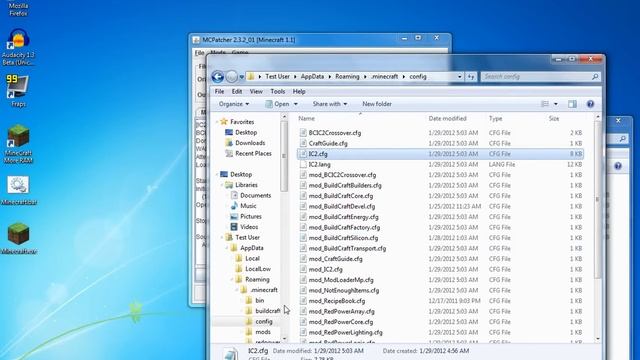This screenshot has height=360, width=640.
Task: Collapse the AppData folder node
Action: [x=227, y=248]
